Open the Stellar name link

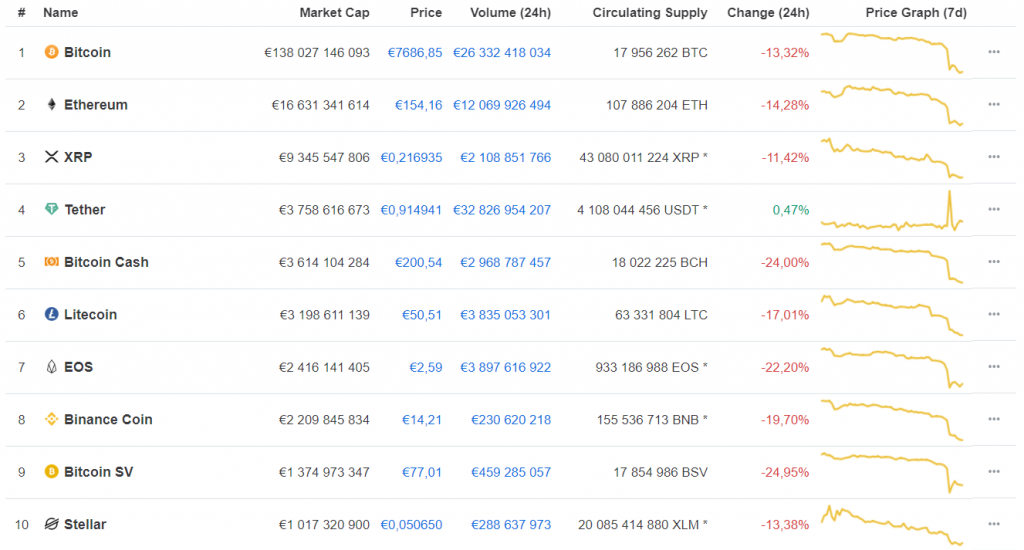click(85, 524)
